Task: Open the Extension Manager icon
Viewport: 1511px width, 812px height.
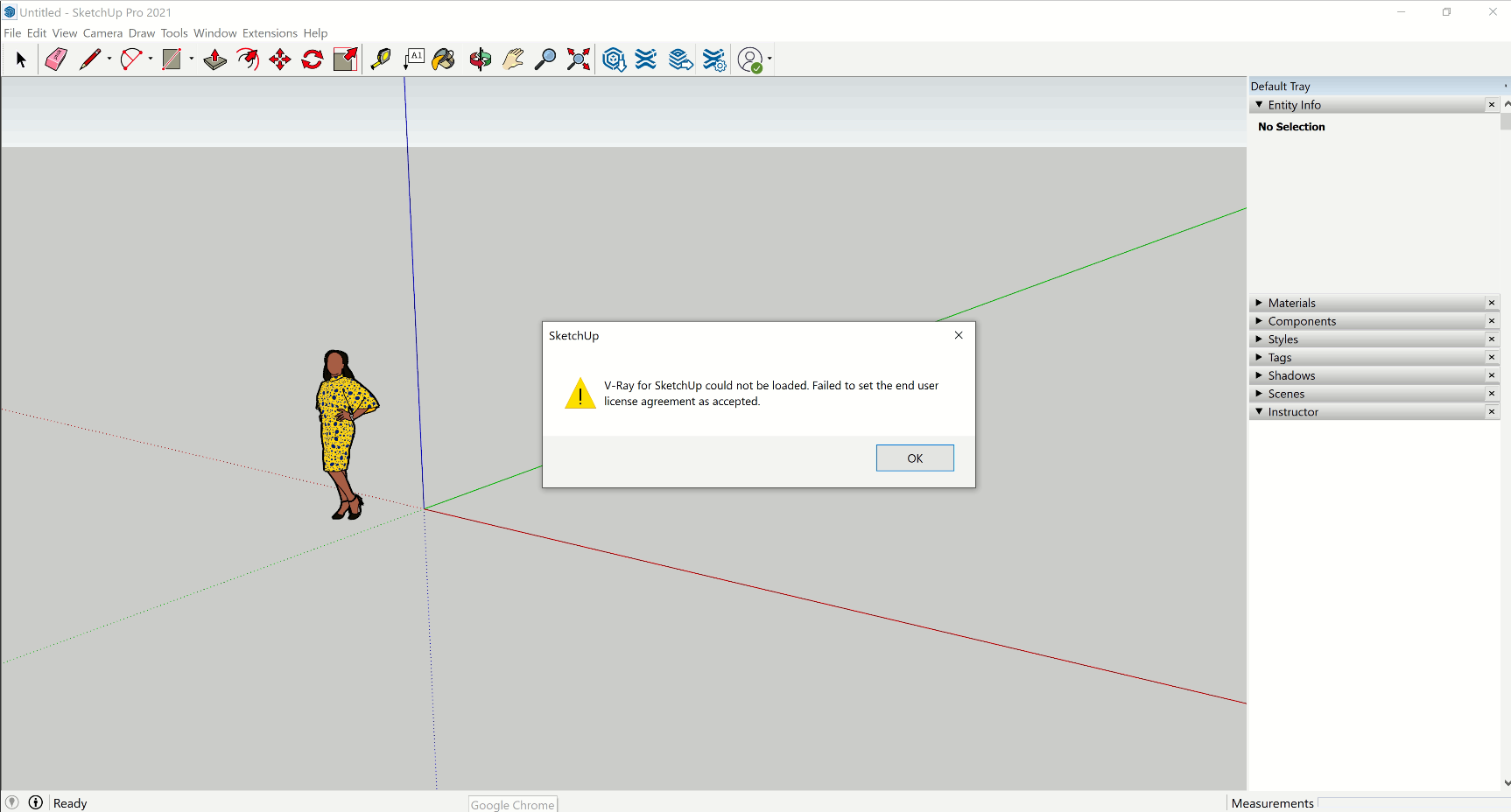Action: [x=714, y=59]
